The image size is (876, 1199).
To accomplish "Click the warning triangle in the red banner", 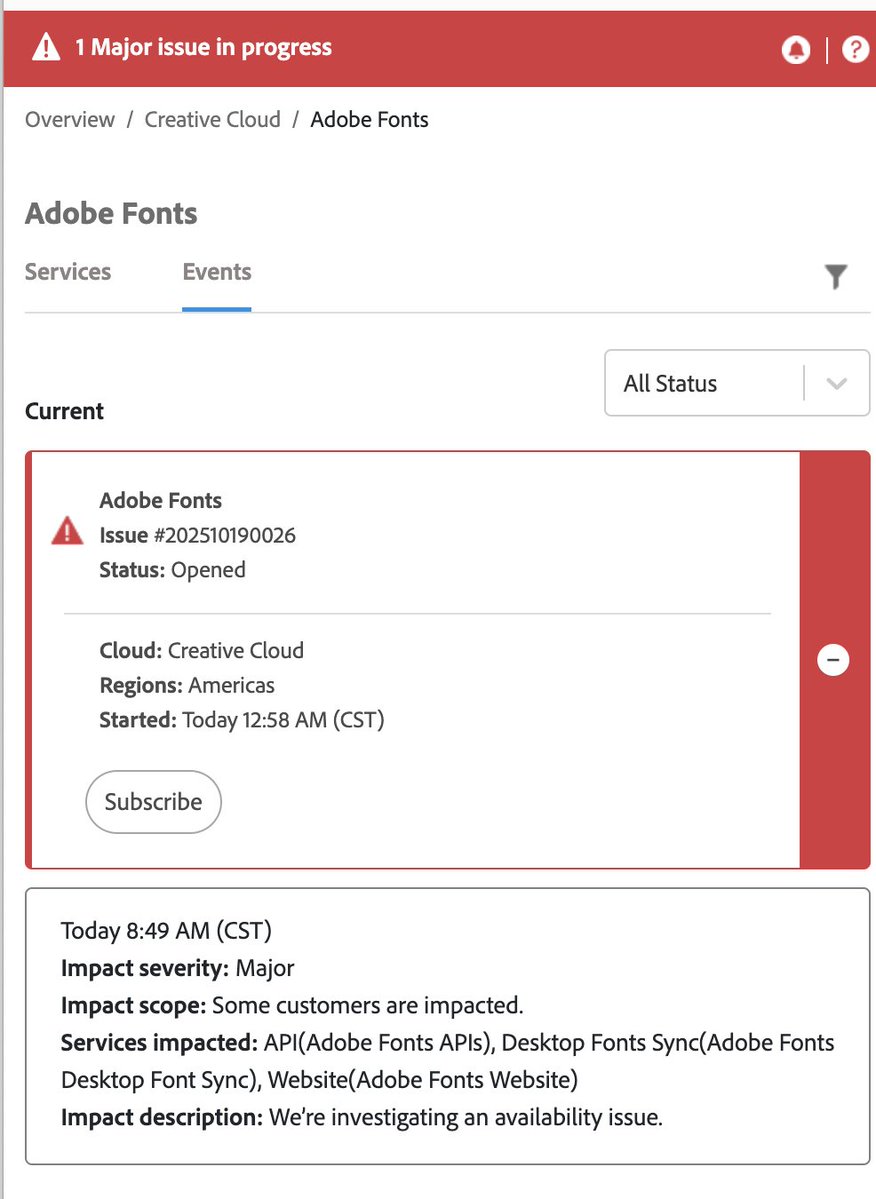I will [x=46, y=47].
